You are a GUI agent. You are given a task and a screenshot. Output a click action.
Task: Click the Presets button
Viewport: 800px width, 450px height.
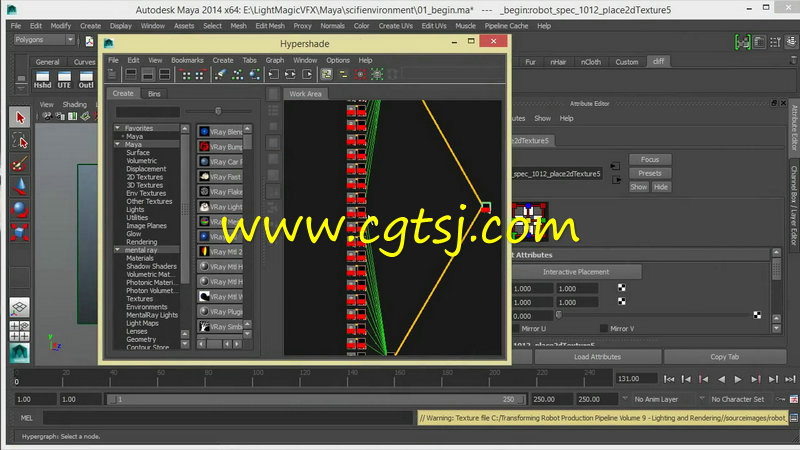tap(649, 173)
